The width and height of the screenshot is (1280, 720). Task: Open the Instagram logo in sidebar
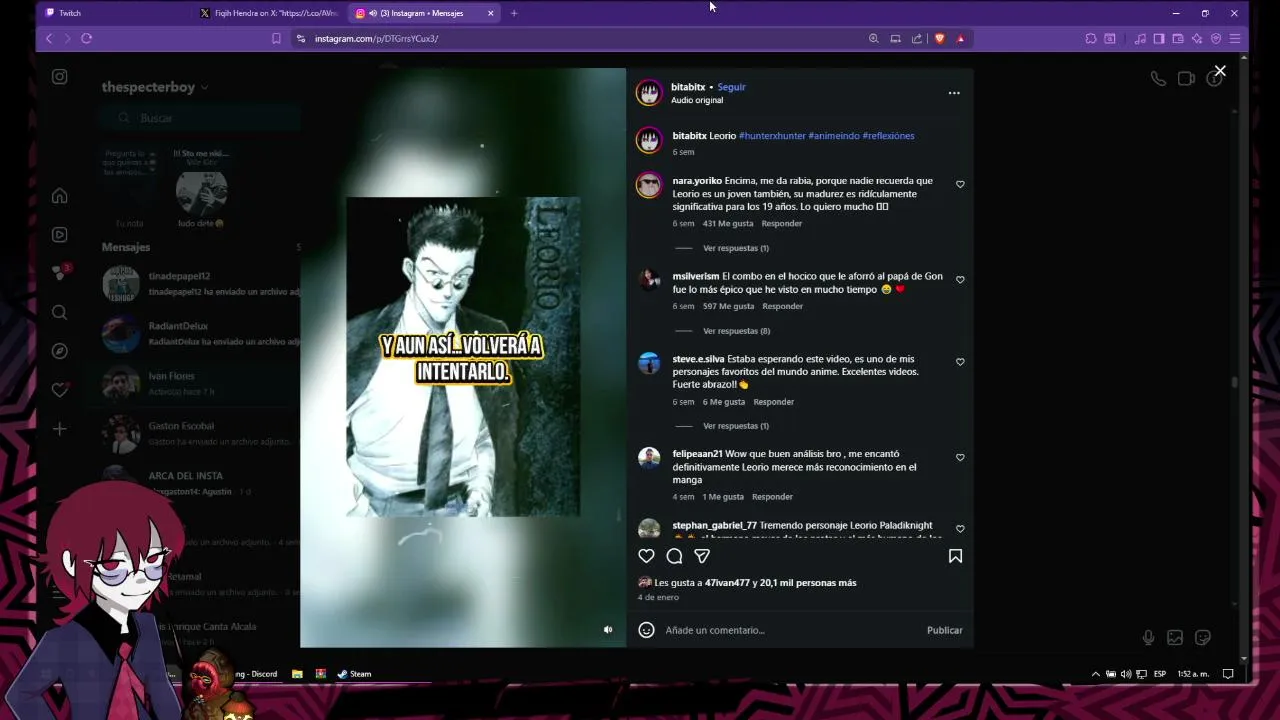60,77
